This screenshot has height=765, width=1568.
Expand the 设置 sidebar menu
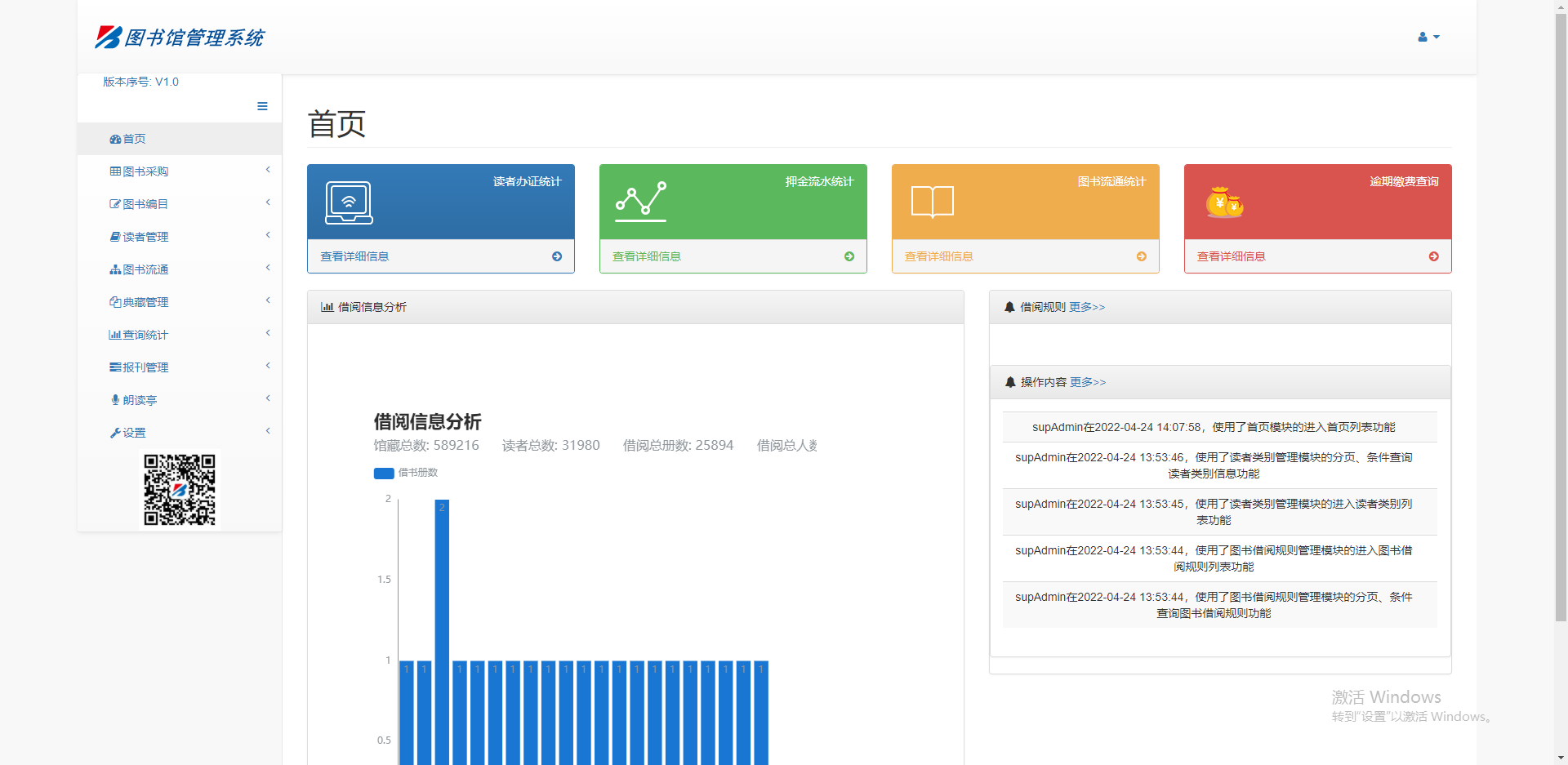pos(134,433)
